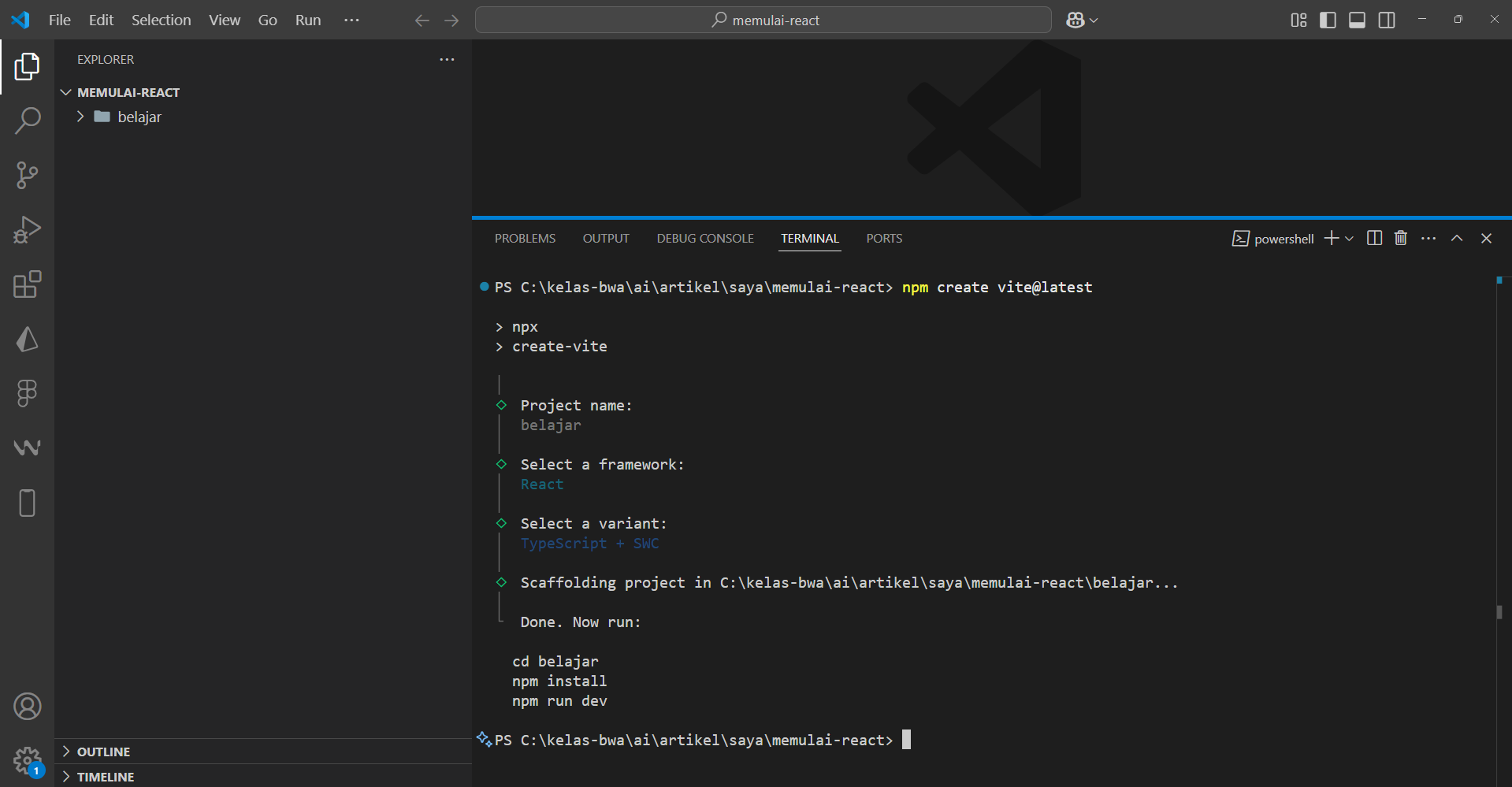Click the 'React' framework text

pos(542,484)
